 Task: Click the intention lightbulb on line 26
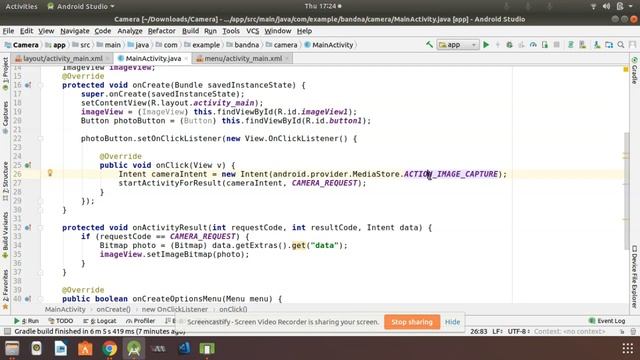tap(50, 173)
